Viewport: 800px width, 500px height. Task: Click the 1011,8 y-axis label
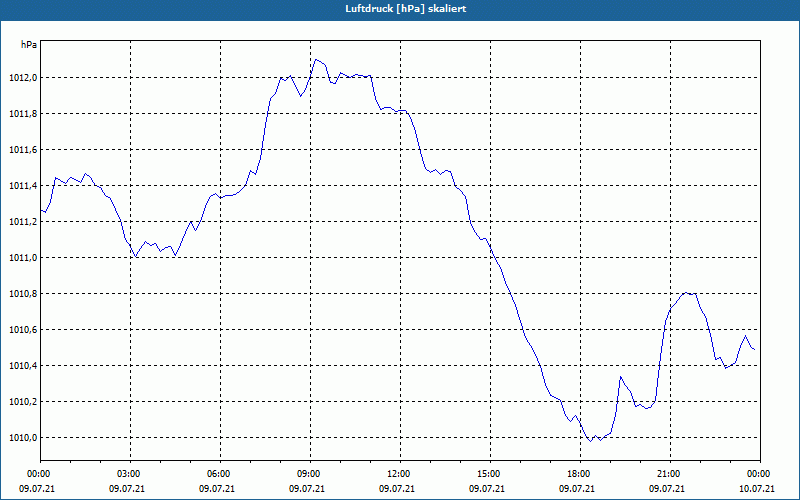(x=23, y=114)
